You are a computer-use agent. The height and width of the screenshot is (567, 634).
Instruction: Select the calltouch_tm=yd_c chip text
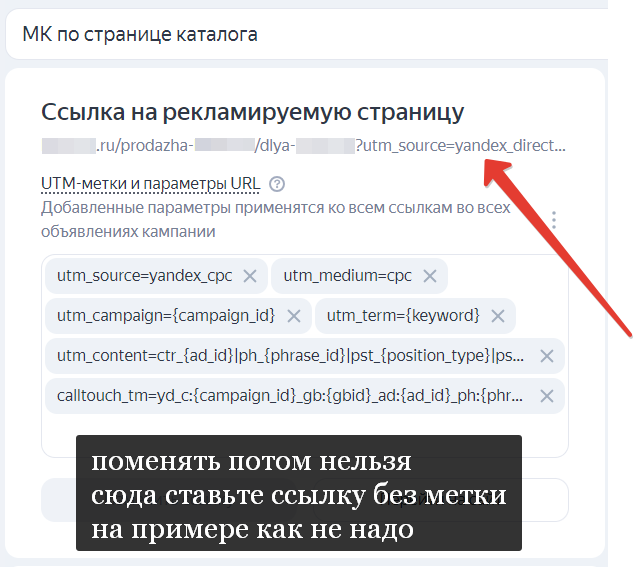point(290,396)
